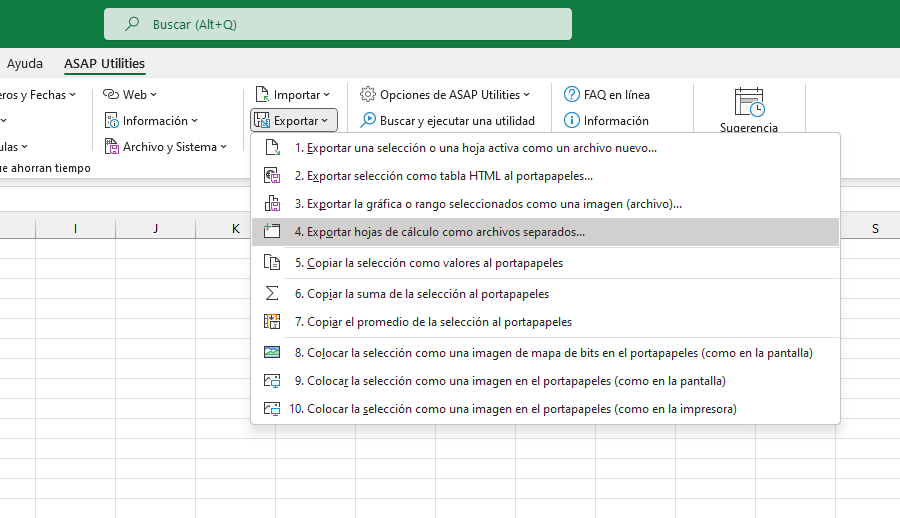The width and height of the screenshot is (900, 518).
Task: Choose Exportar selección como tabla HTML
Action: click(545, 176)
